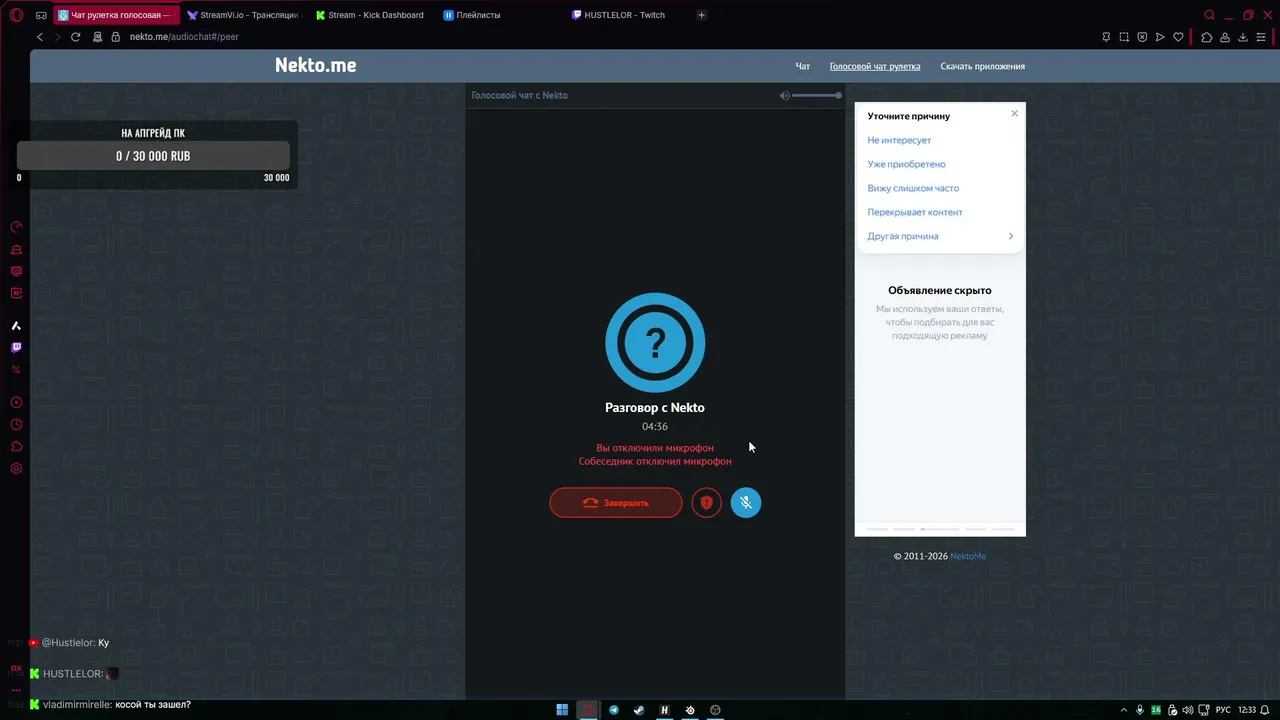
Task: Open Скачать приложения menu item
Action: (982, 67)
